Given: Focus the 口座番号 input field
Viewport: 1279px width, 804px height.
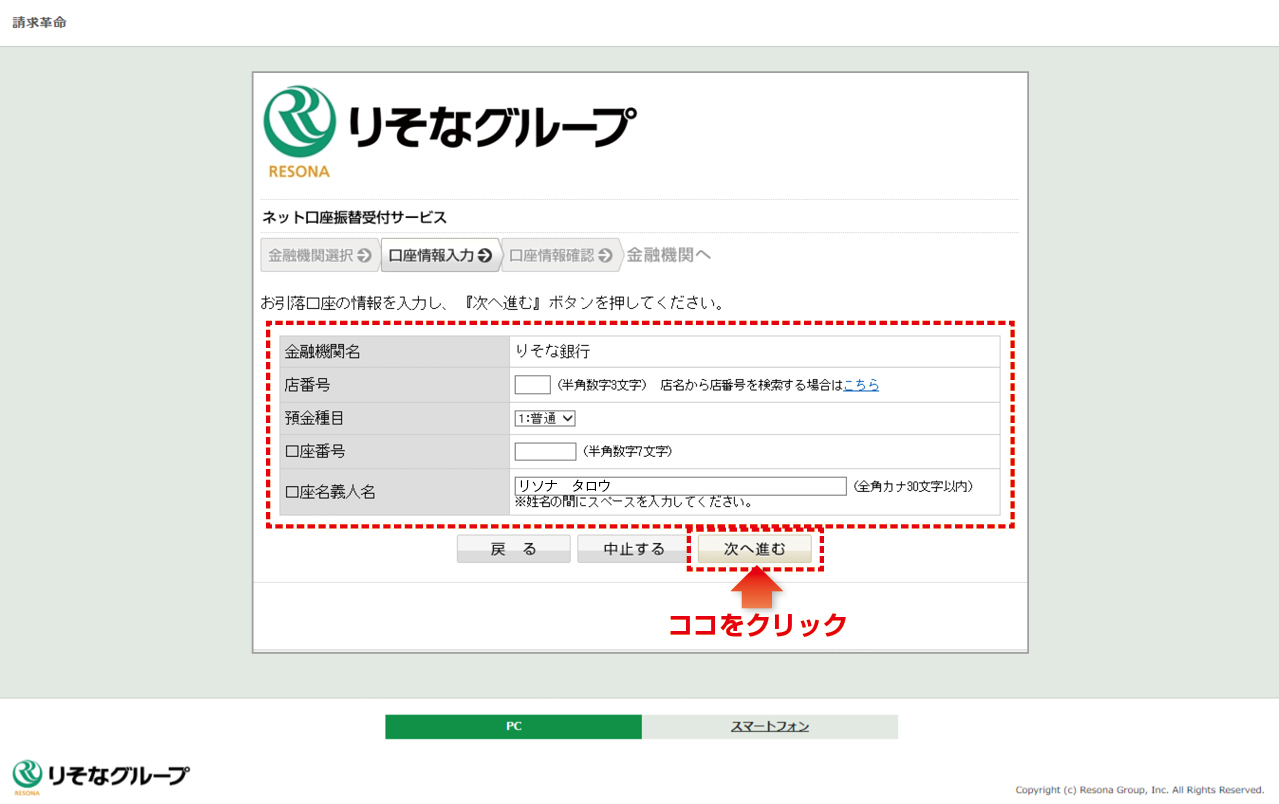Looking at the screenshot, I should (x=545, y=451).
